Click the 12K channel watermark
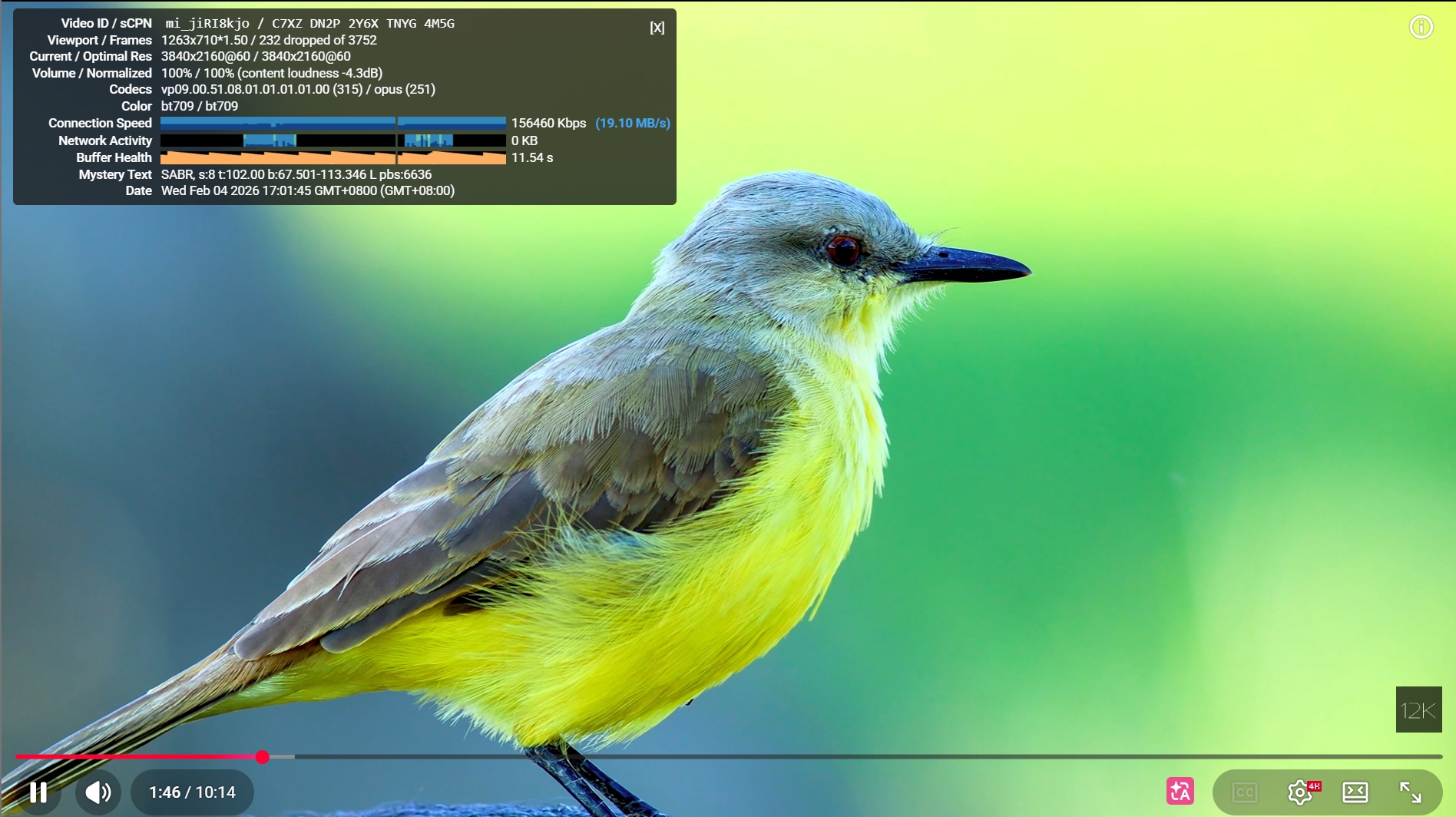The image size is (1456, 817). click(x=1418, y=709)
